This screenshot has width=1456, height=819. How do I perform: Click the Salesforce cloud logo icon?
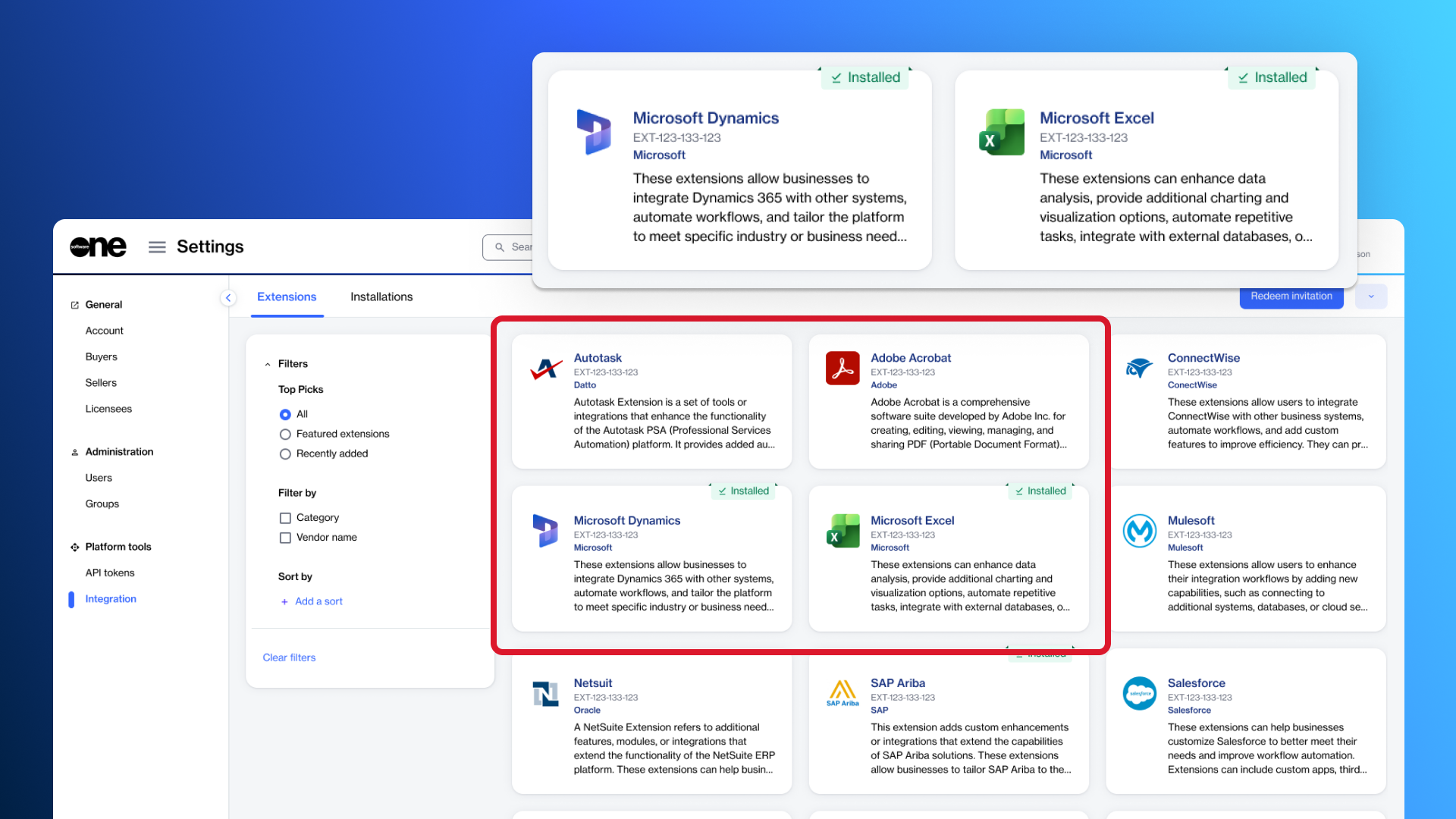pos(1139,693)
